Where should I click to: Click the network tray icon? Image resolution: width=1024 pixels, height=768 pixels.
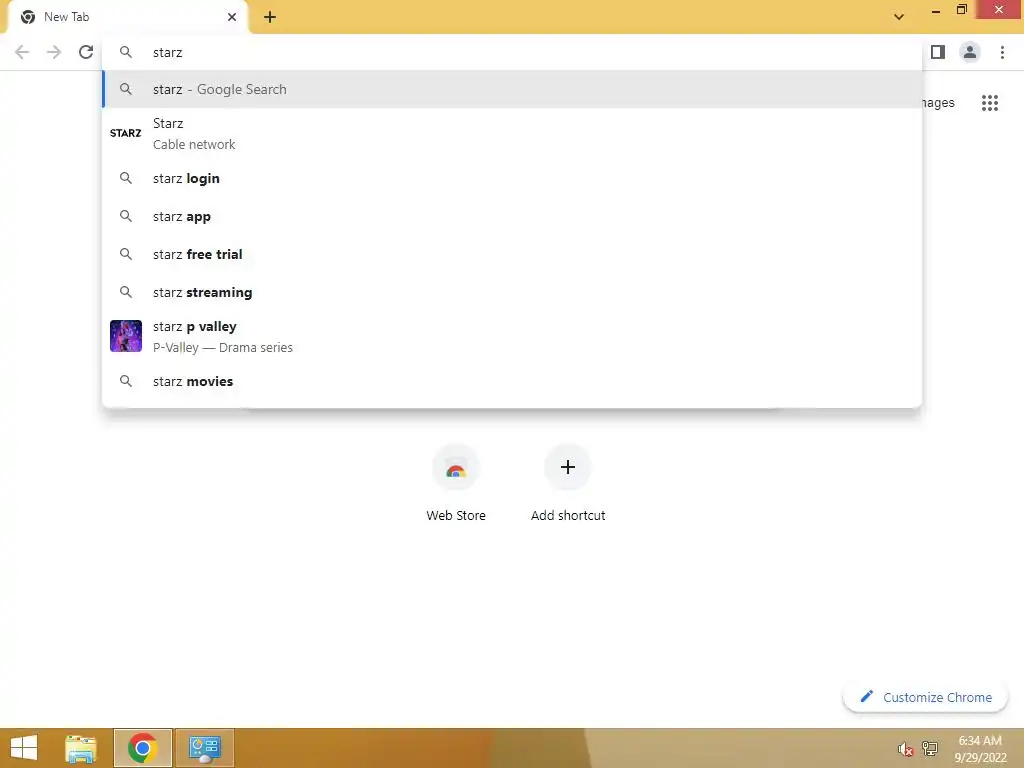coord(930,748)
